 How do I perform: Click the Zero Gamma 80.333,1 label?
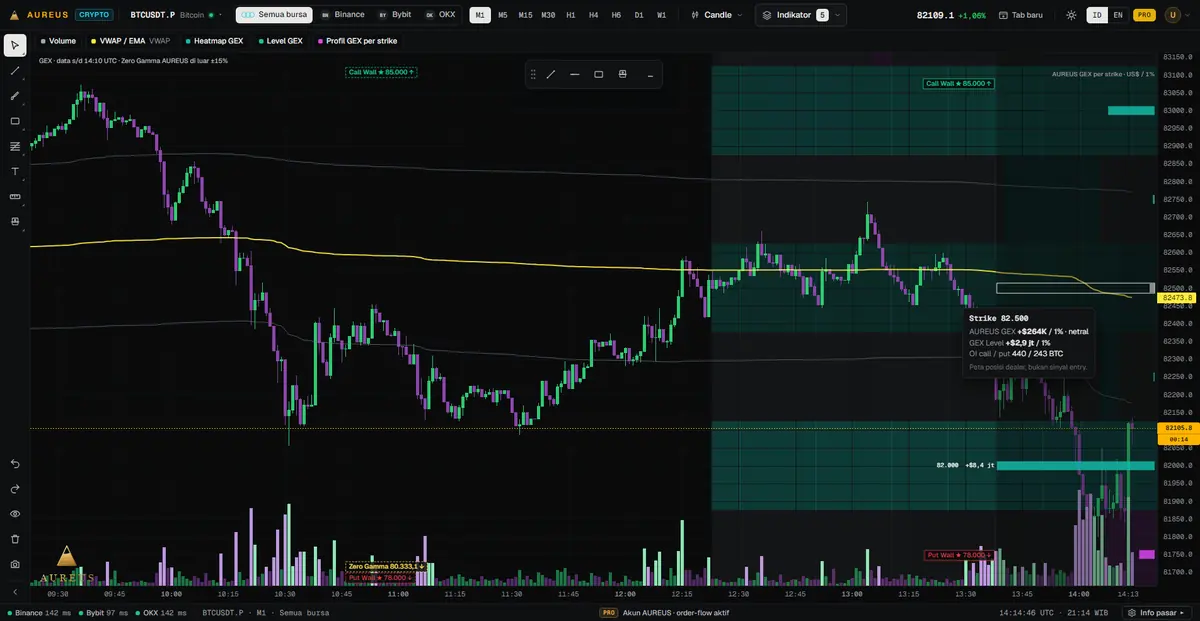pos(387,566)
